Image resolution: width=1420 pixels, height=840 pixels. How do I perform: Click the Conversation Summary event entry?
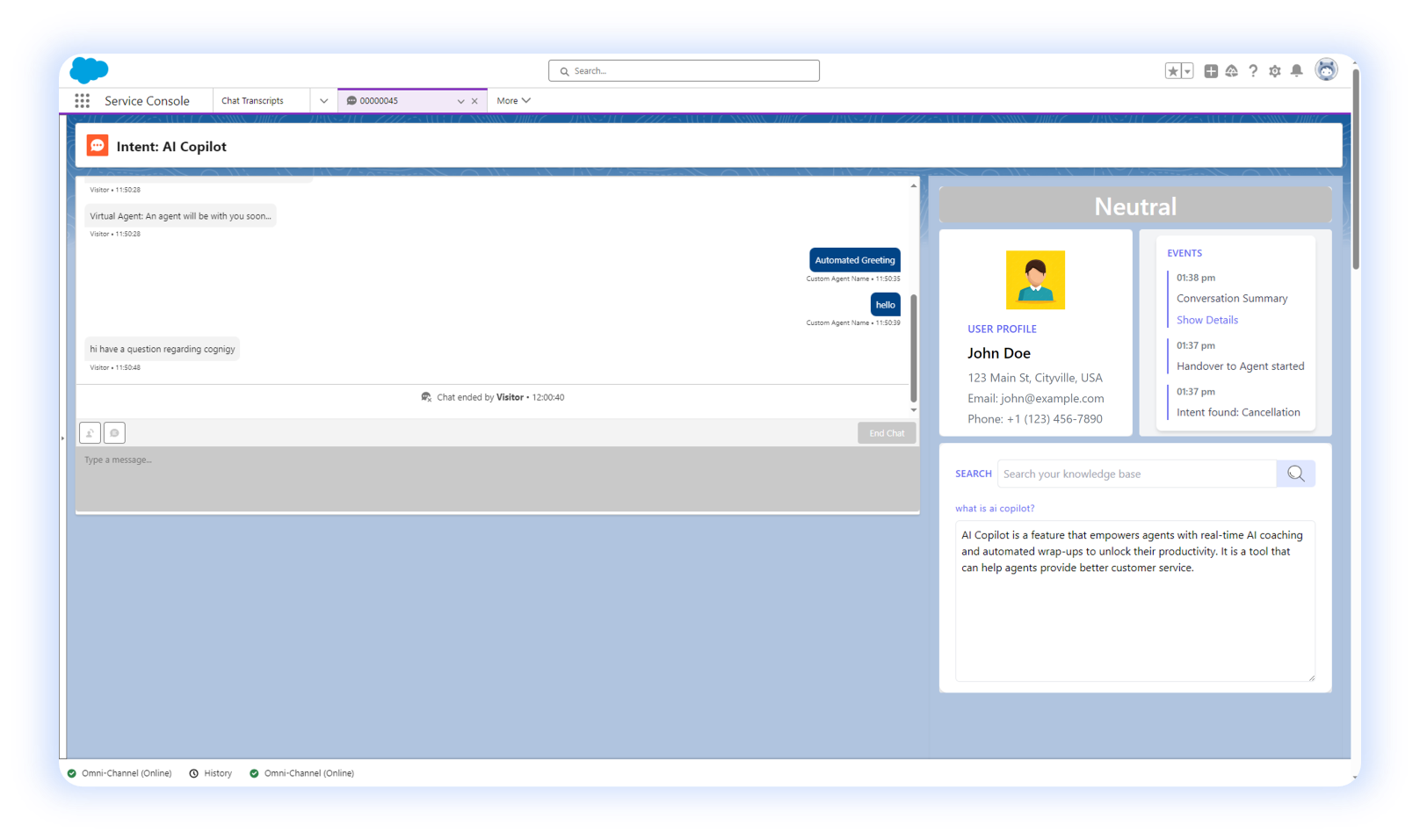[x=1232, y=299]
